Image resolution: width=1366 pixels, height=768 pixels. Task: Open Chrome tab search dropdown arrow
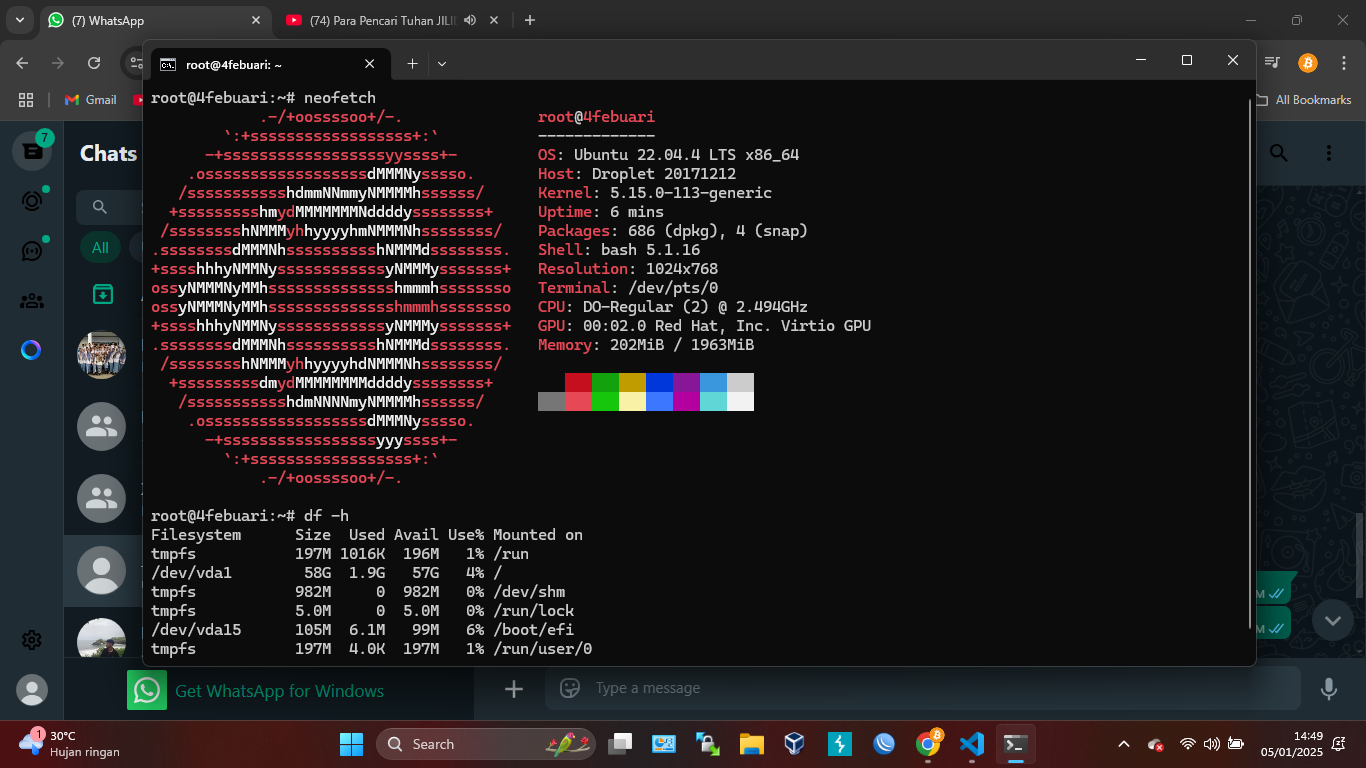(19, 20)
